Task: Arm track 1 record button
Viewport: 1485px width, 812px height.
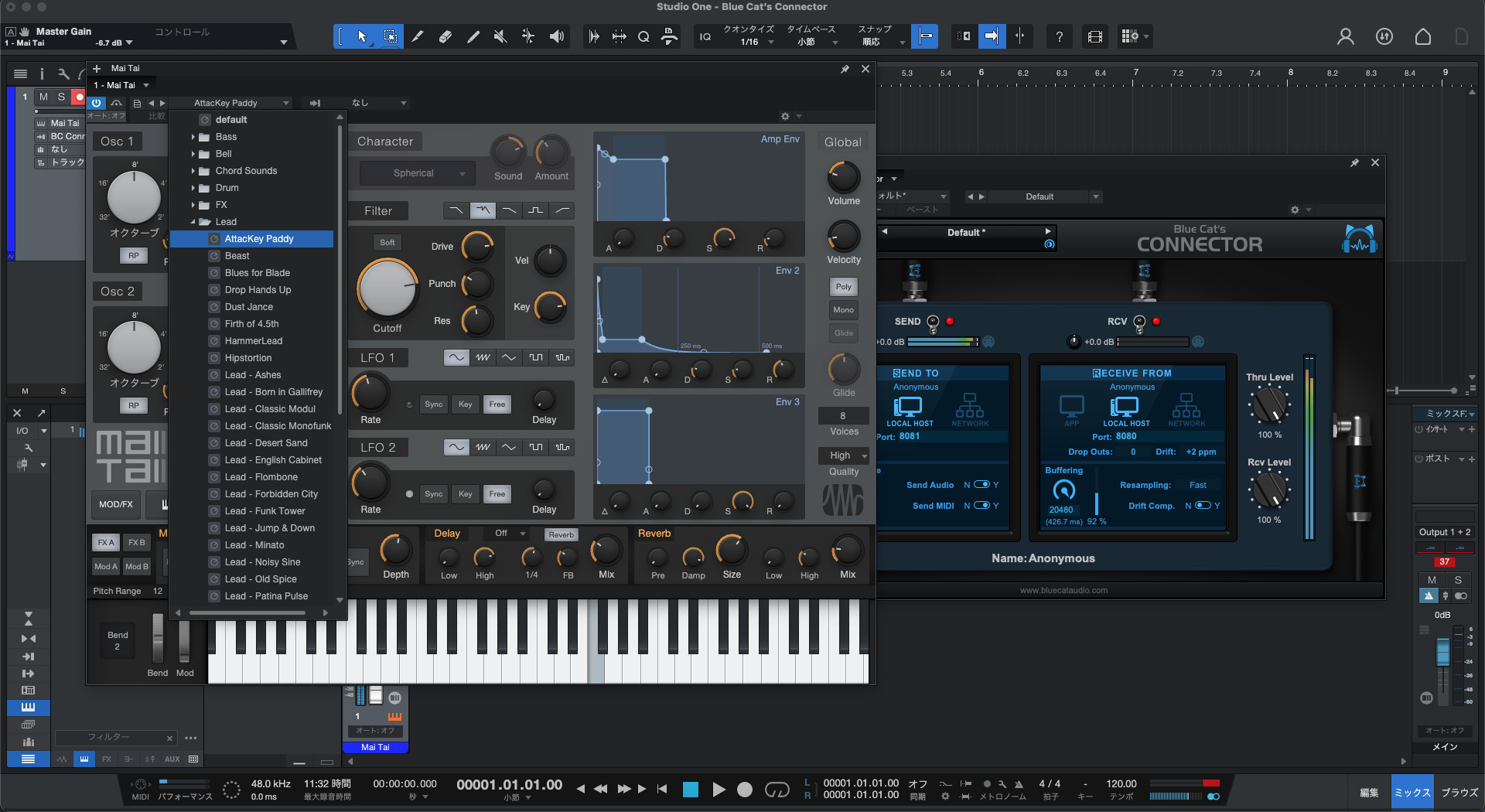Action: (x=78, y=97)
